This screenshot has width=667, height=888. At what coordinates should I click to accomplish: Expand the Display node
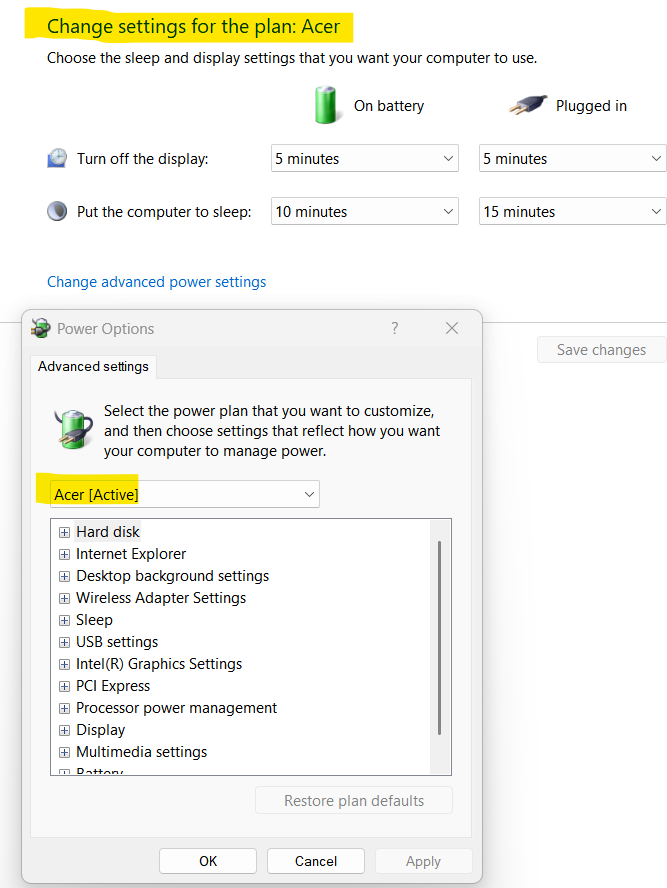(65, 731)
